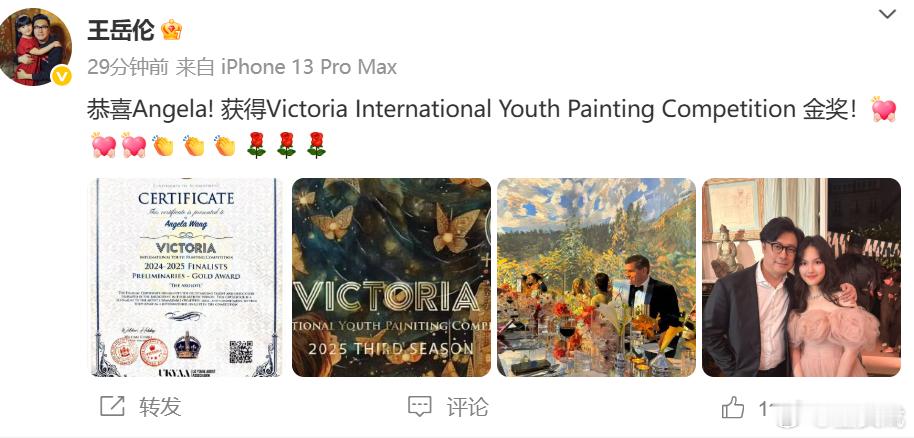The image size is (914, 438).
Task: Open the father and daughter photo
Action: coord(801,277)
